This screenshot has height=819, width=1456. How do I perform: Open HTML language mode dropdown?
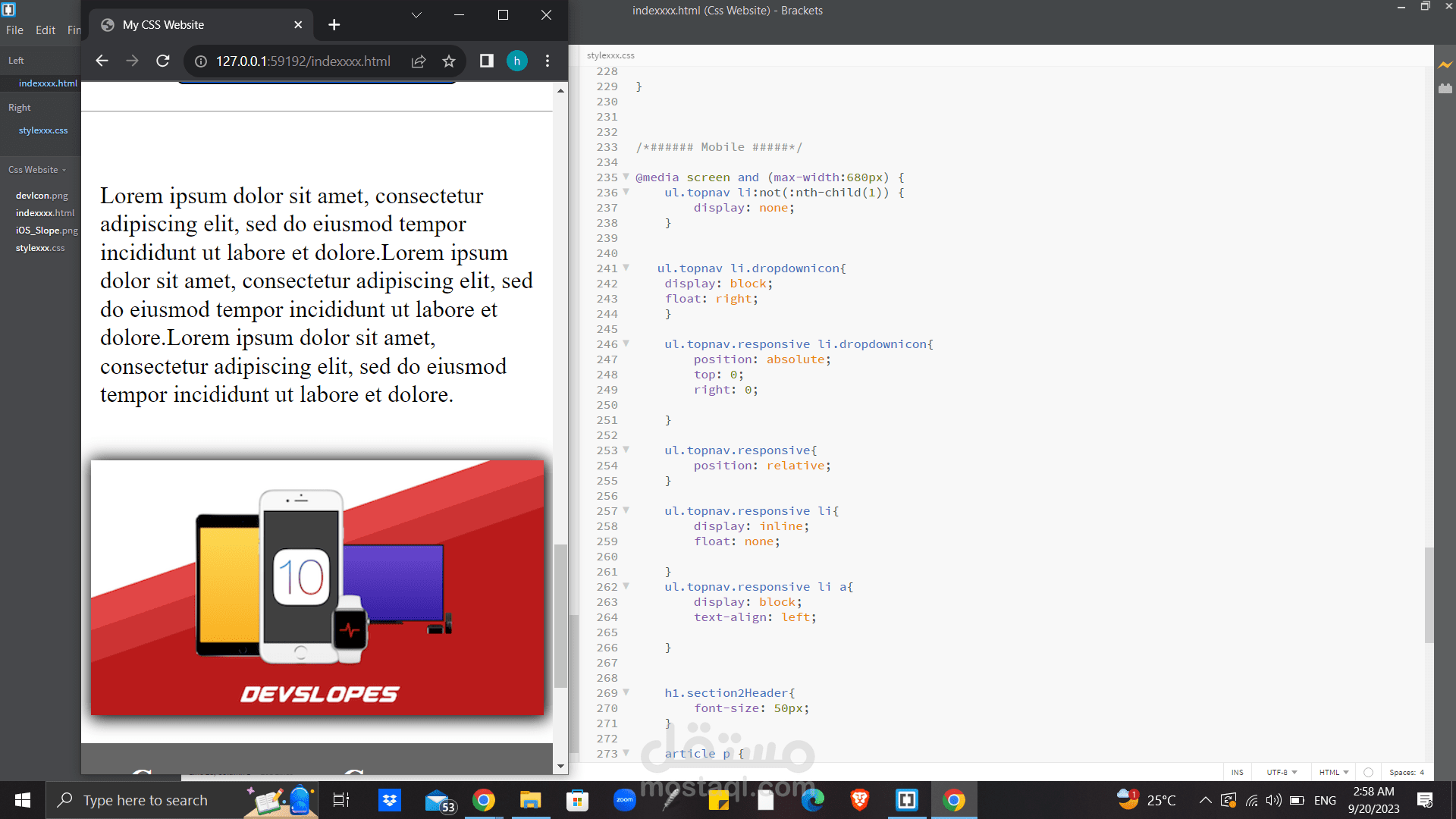1333,772
